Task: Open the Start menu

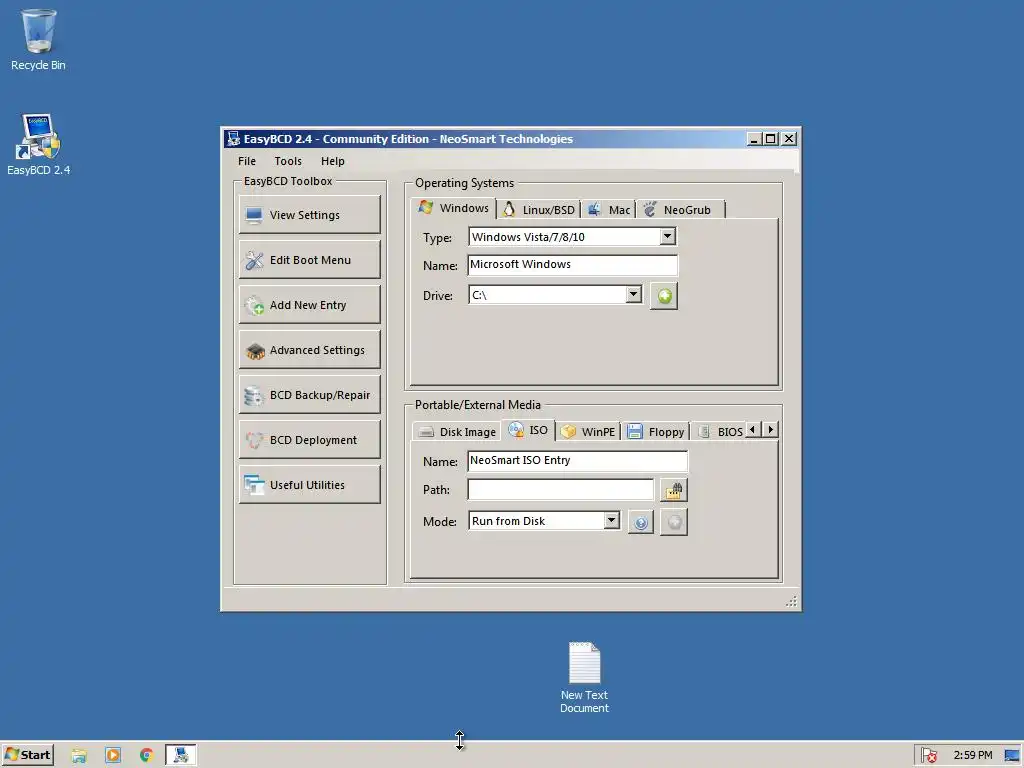Action: point(27,755)
